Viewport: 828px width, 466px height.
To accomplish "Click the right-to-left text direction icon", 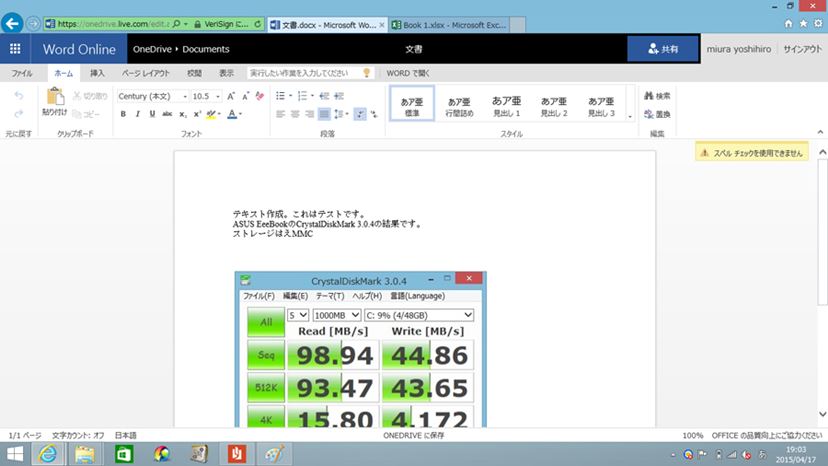I will (374, 114).
